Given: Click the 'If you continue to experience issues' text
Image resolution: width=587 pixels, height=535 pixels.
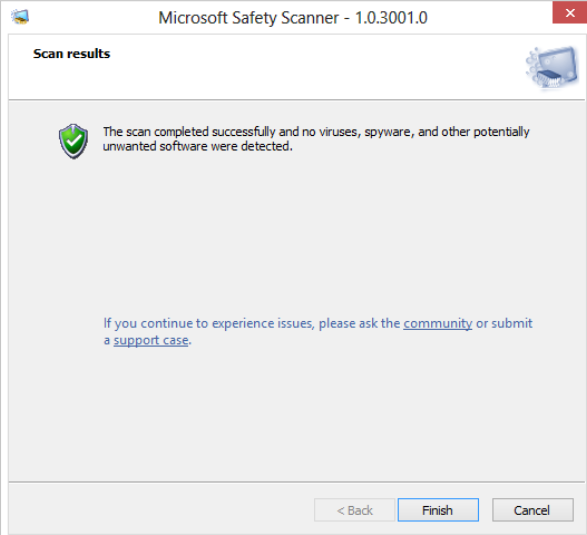Looking at the screenshot, I should pyautogui.click(x=318, y=332).
